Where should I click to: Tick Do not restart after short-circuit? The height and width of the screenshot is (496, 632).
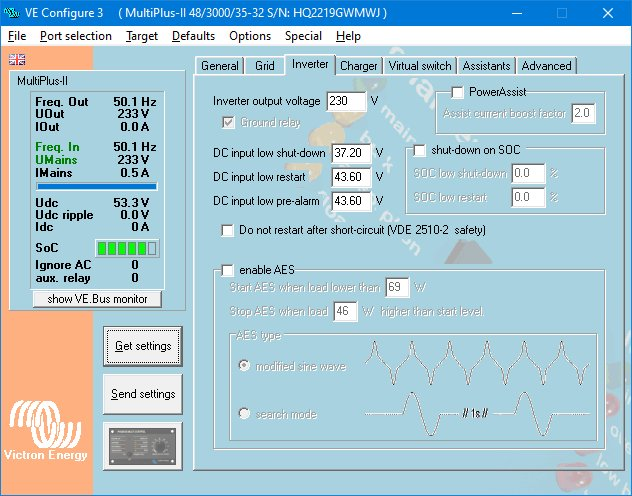coord(228,229)
